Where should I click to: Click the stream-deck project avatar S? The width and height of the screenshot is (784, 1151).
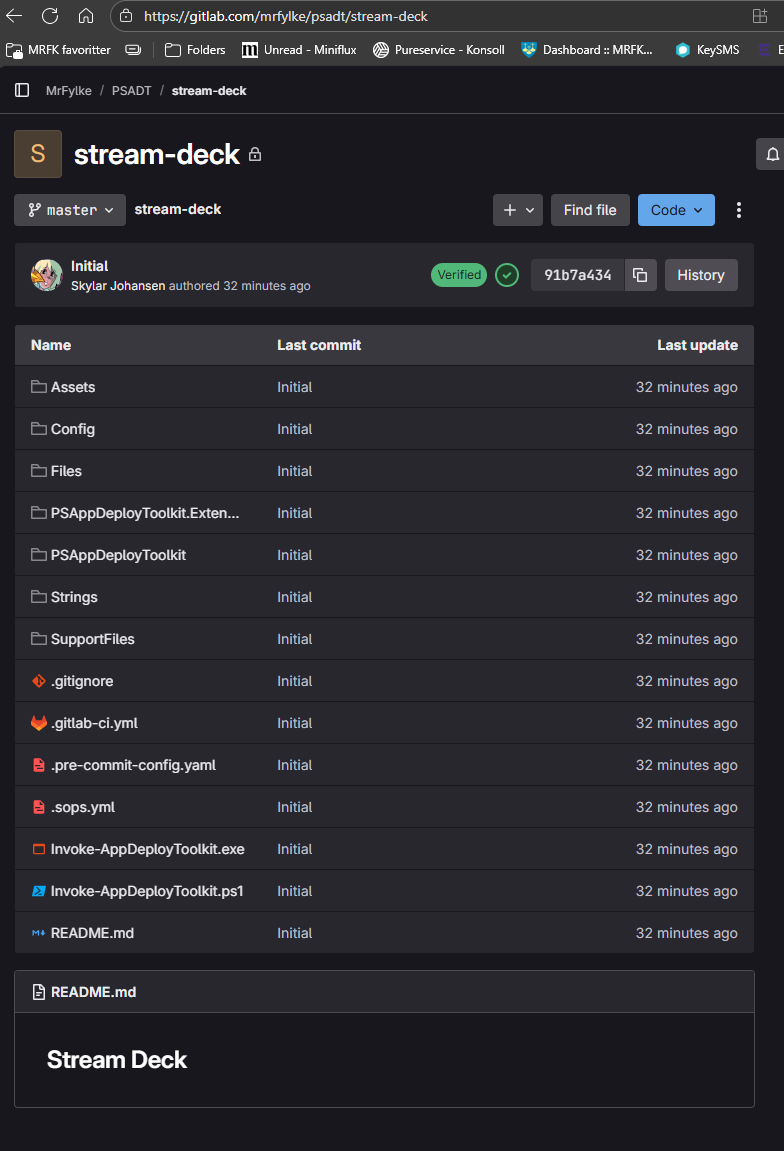tap(38, 154)
